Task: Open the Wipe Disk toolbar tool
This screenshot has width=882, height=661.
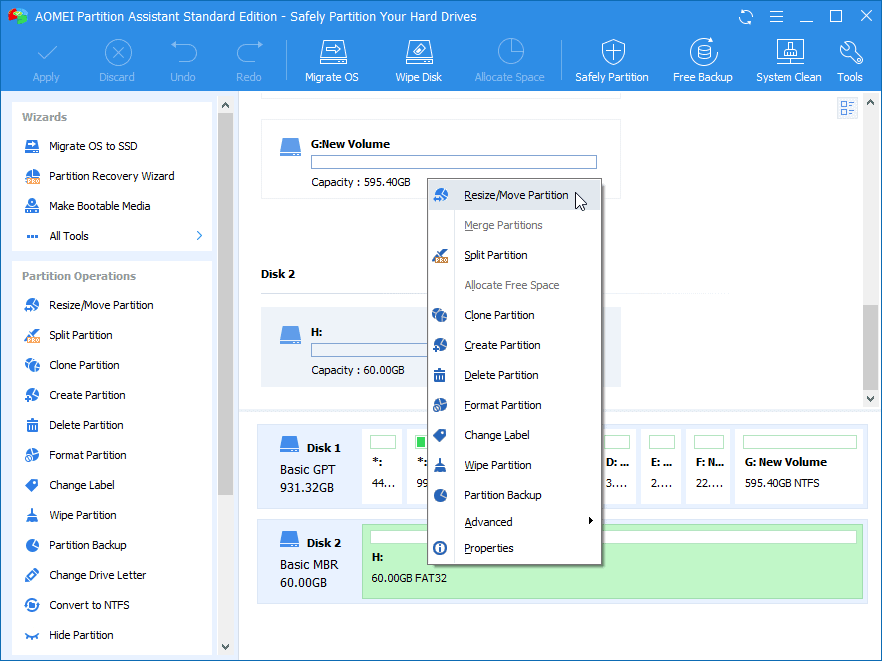Action: tap(418, 61)
